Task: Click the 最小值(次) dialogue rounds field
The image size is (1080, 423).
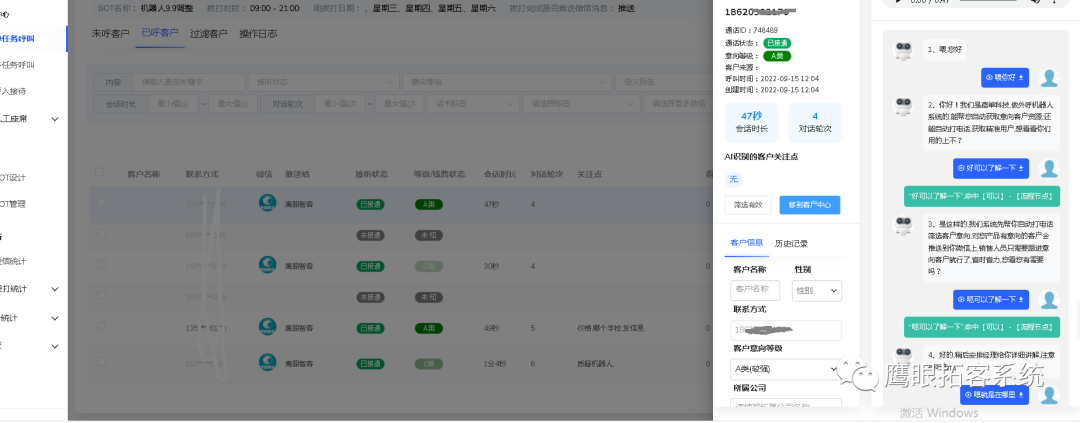Action: click(339, 104)
